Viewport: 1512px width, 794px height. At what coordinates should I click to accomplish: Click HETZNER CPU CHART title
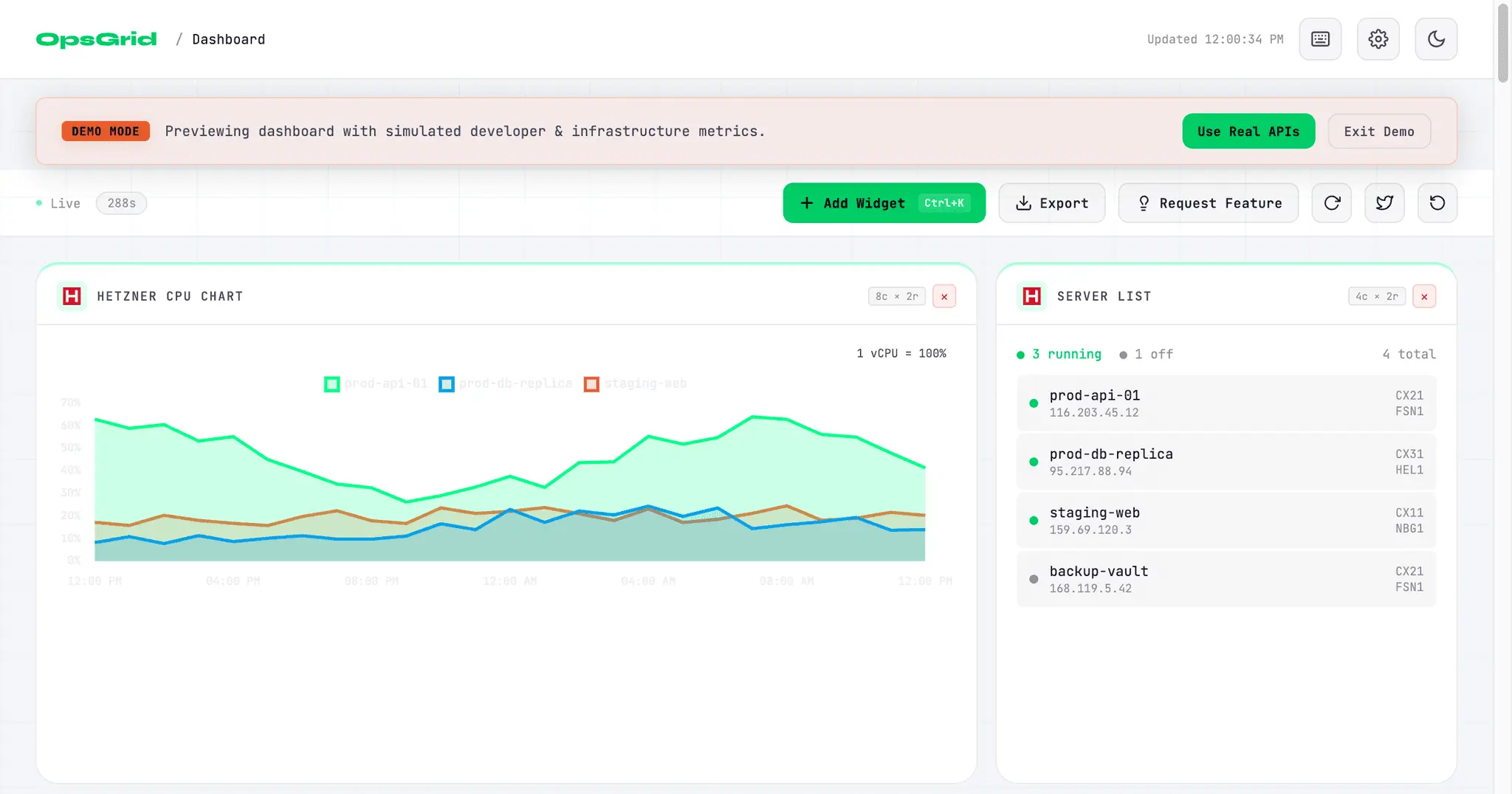(170, 296)
